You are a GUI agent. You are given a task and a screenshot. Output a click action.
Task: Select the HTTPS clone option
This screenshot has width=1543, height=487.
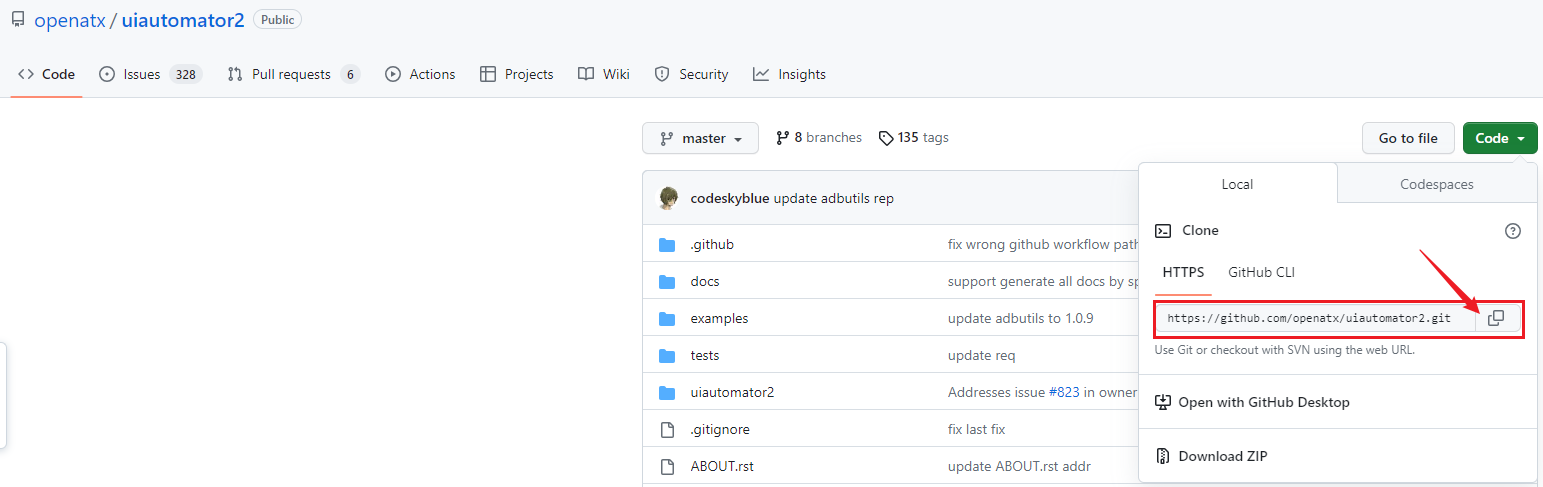pos(1183,272)
